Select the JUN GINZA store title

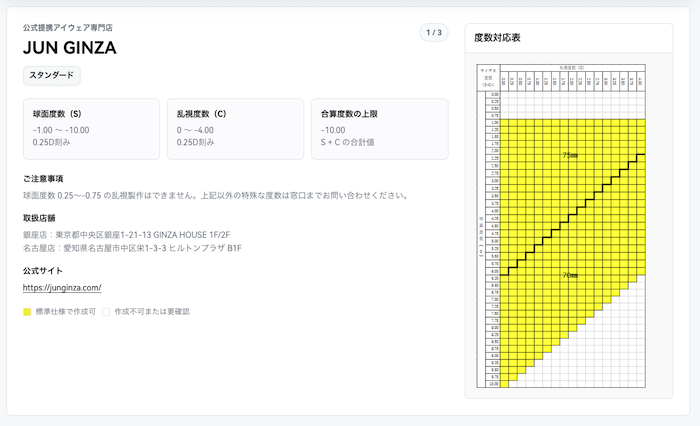point(70,48)
